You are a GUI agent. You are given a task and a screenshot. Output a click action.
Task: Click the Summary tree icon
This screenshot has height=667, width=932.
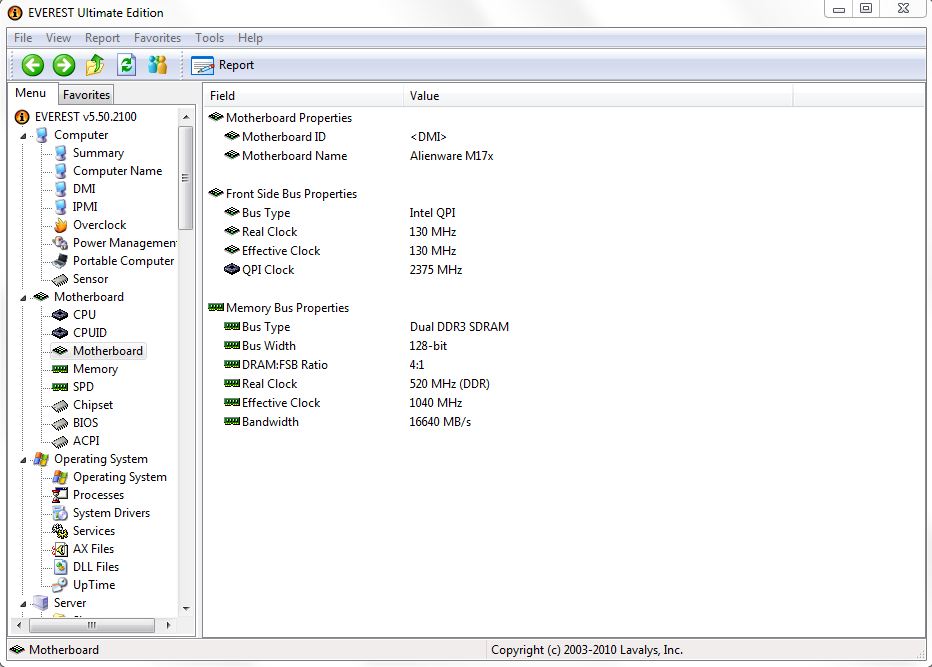click(61, 153)
